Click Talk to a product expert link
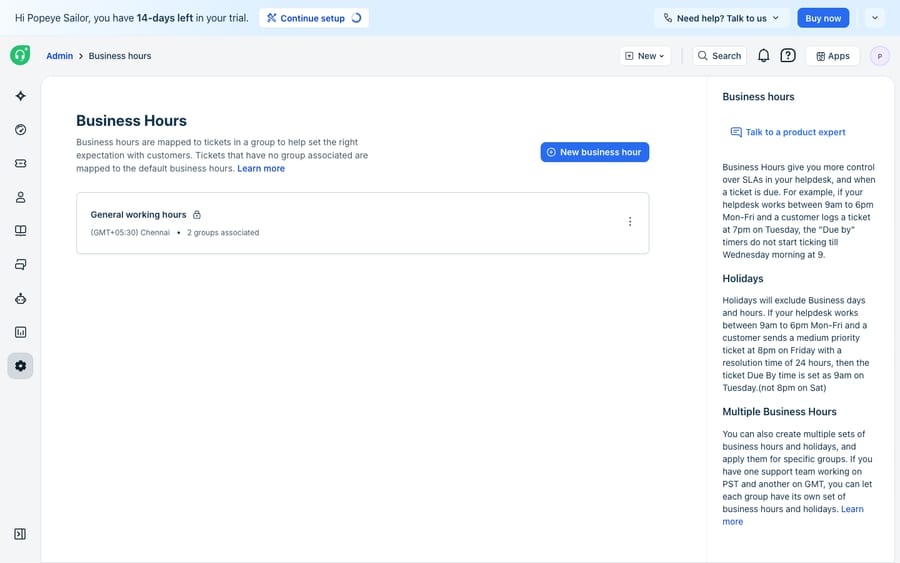Screen dimensions: 900x563 [796, 132]
